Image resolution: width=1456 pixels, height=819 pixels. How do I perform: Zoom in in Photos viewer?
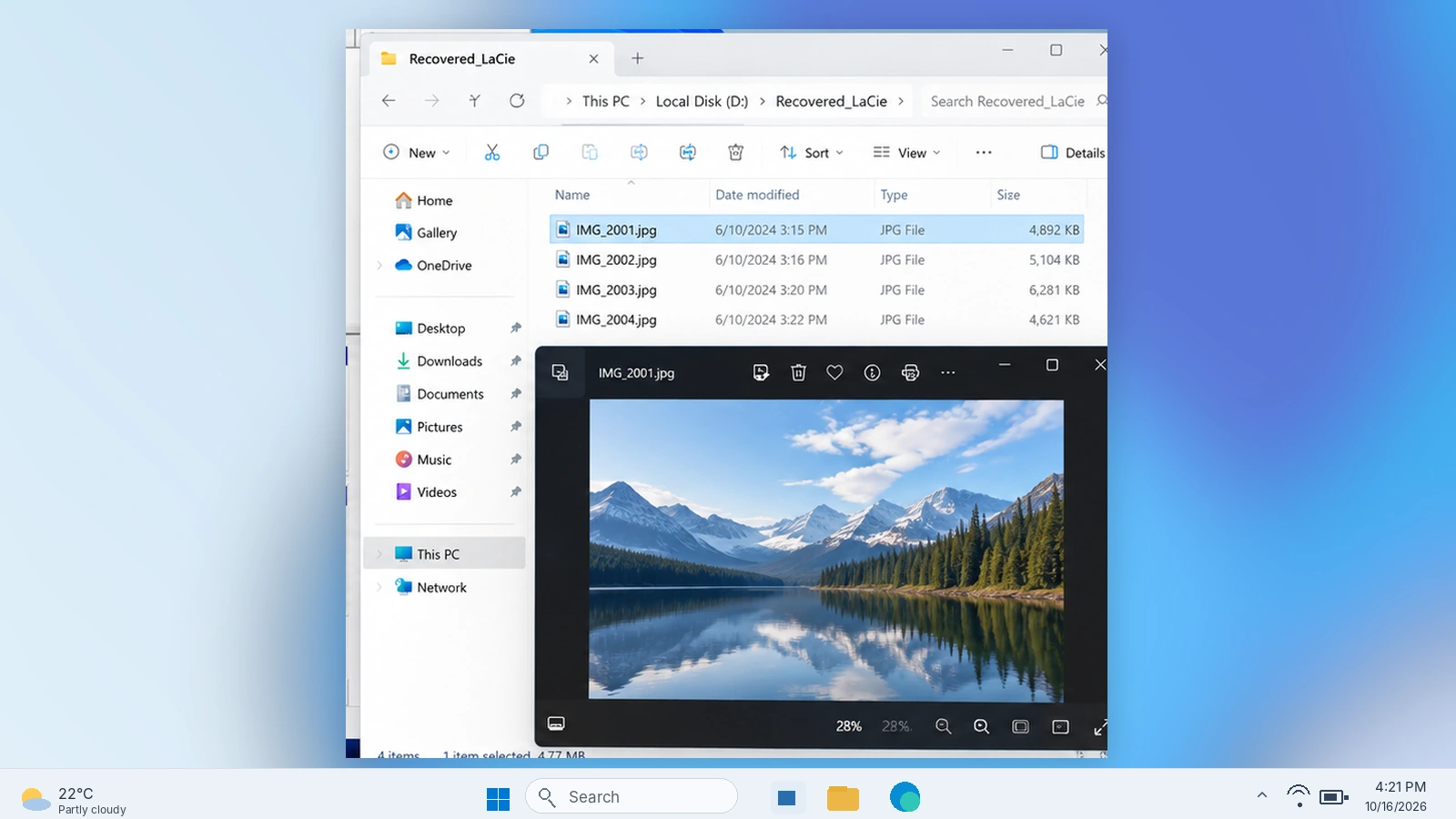(981, 726)
